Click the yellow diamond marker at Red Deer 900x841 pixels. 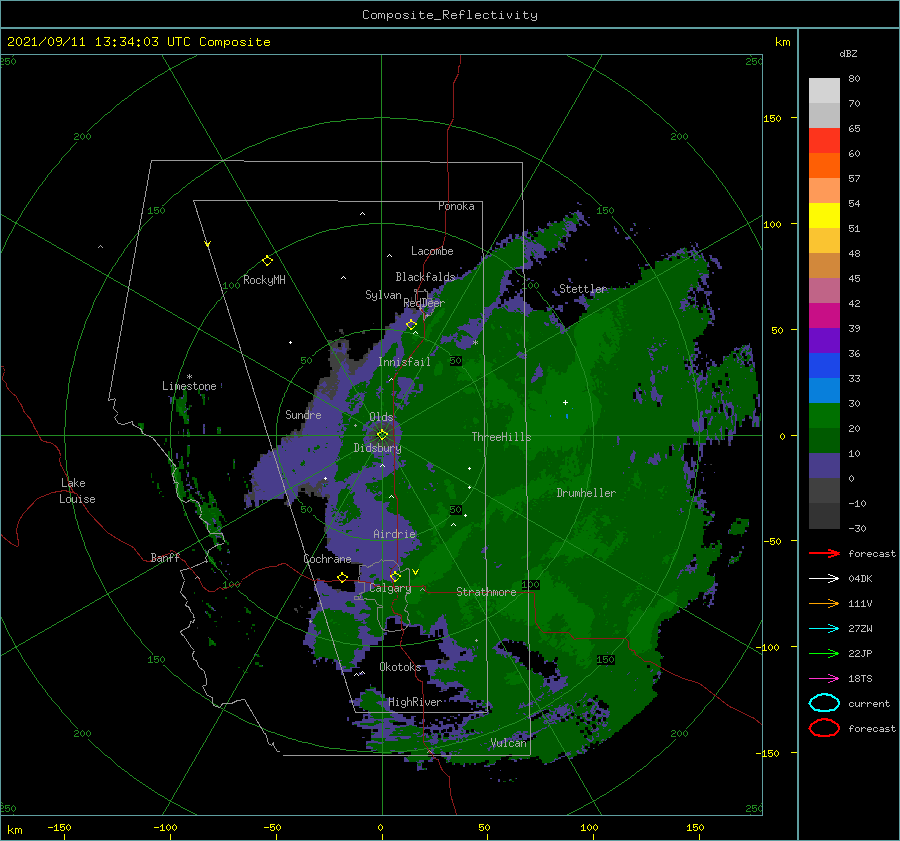pyautogui.click(x=411, y=325)
